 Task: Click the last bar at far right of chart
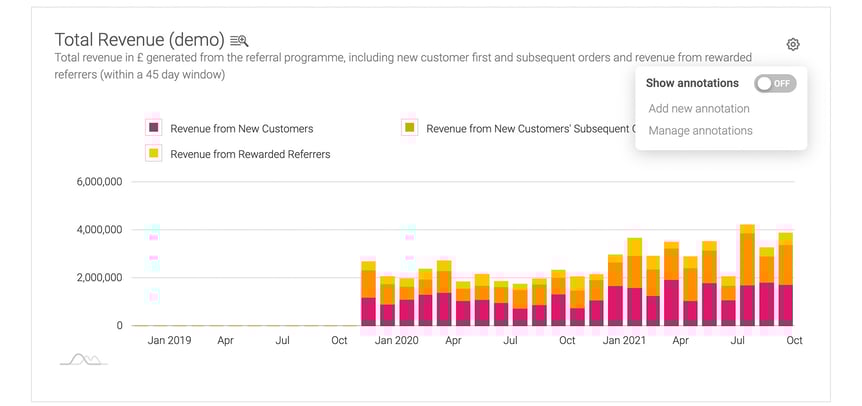click(785, 279)
